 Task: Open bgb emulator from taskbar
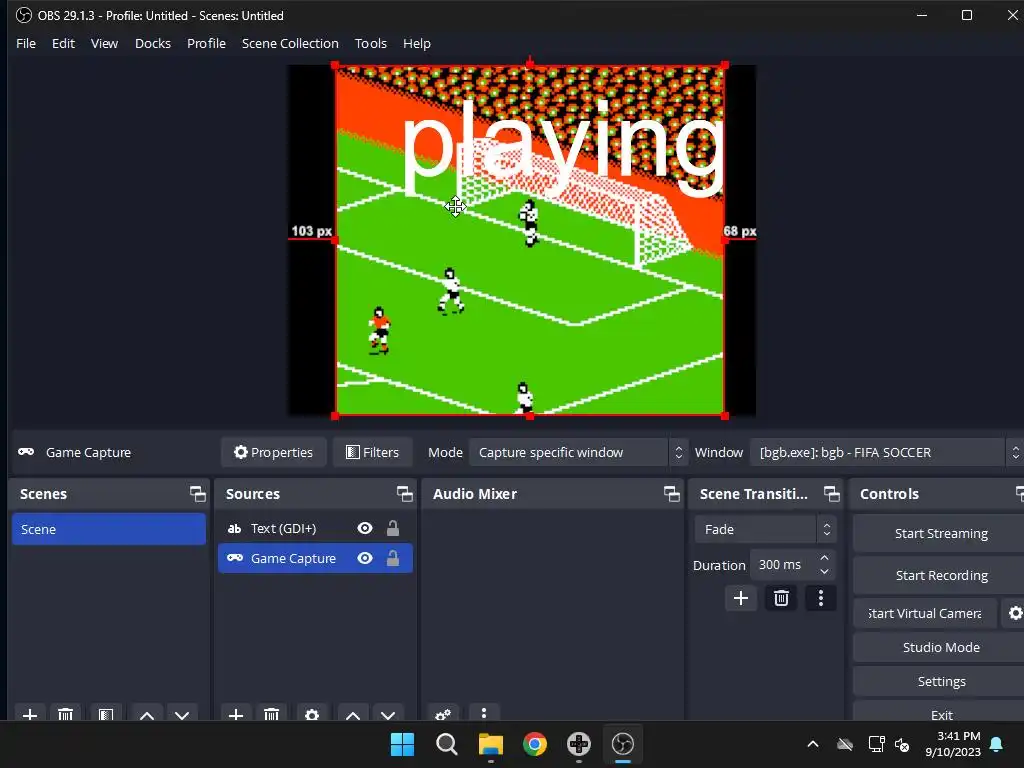[x=579, y=744]
